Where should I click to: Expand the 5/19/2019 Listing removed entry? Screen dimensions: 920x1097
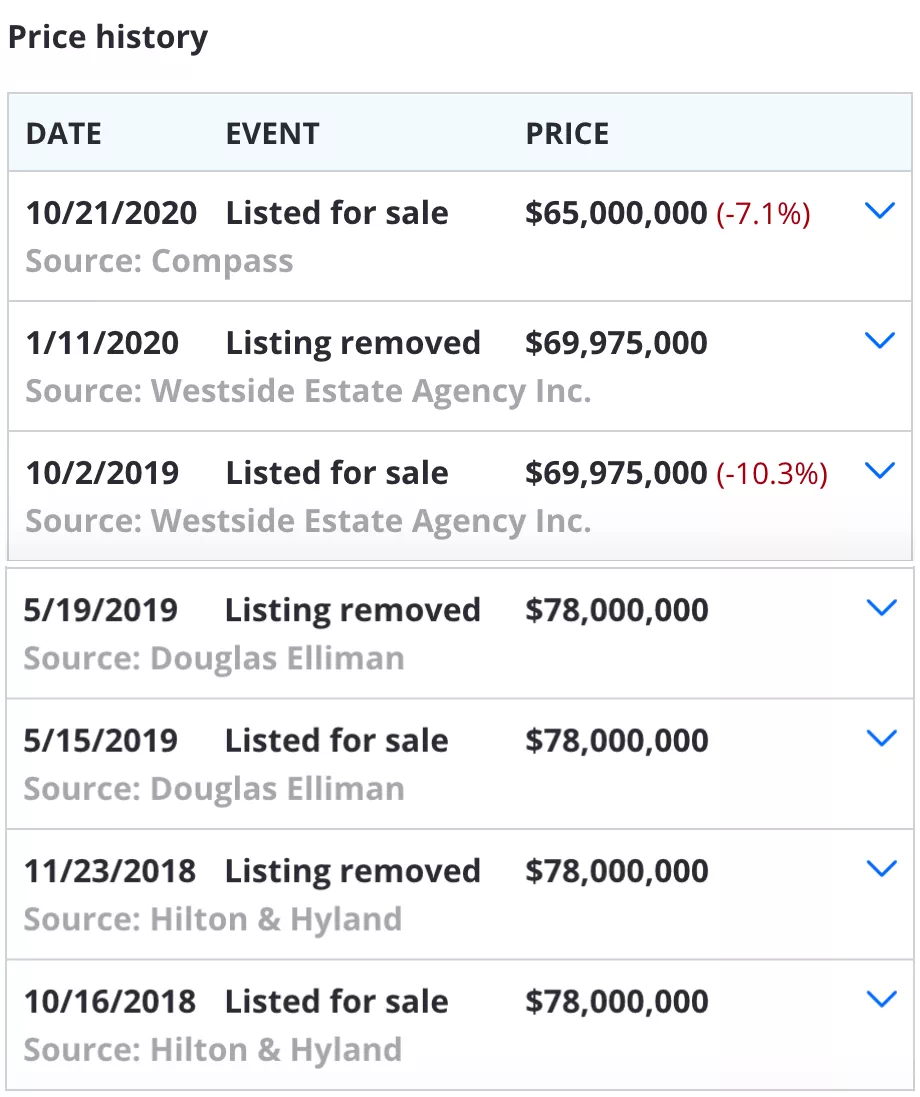[x=881, y=608]
